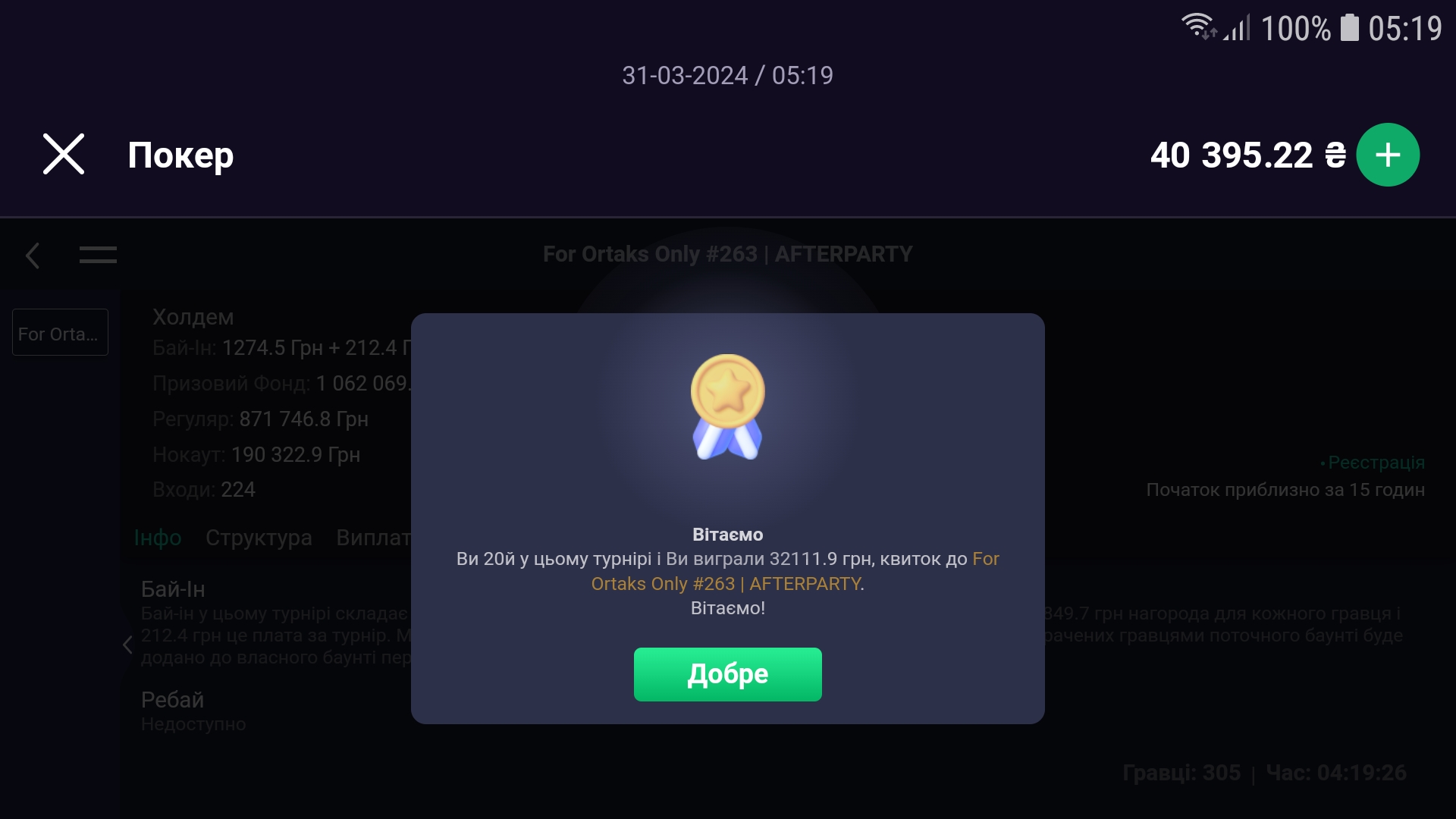Image resolution: width=1456 pixels, height=819 pixels.
Task: Click the Wi-Fi status icon
Action: pyautogui.click(x=1198, y=27)
